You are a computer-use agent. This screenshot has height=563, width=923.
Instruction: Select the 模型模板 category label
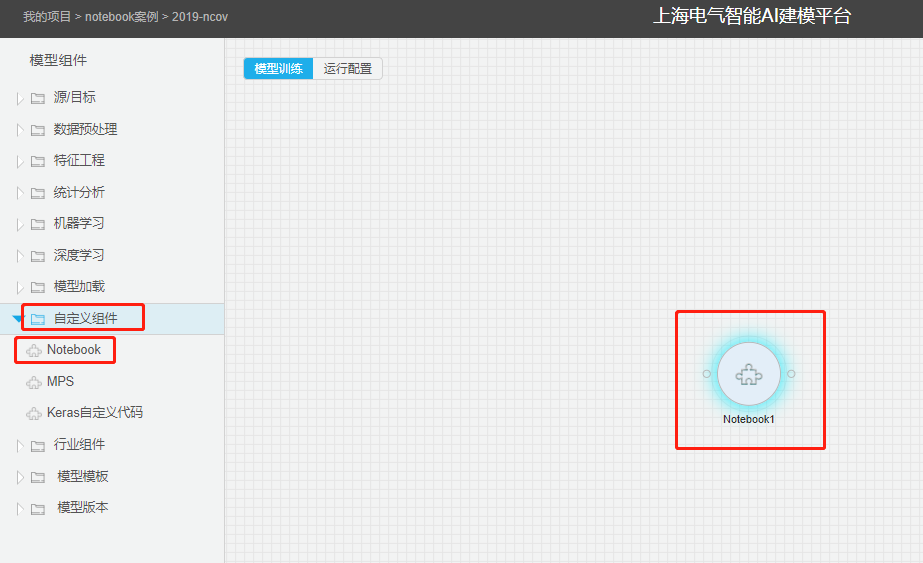coord(82,476)
